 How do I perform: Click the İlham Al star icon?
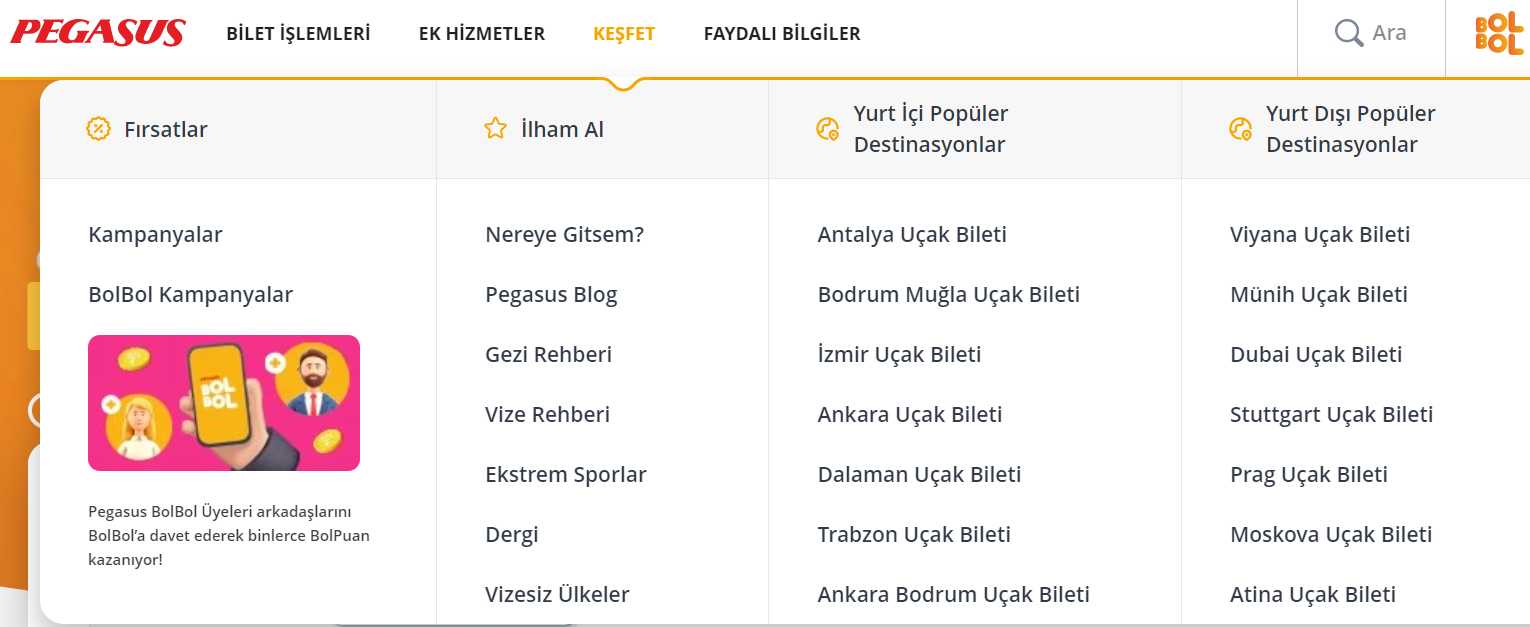(x=495, y=129)
